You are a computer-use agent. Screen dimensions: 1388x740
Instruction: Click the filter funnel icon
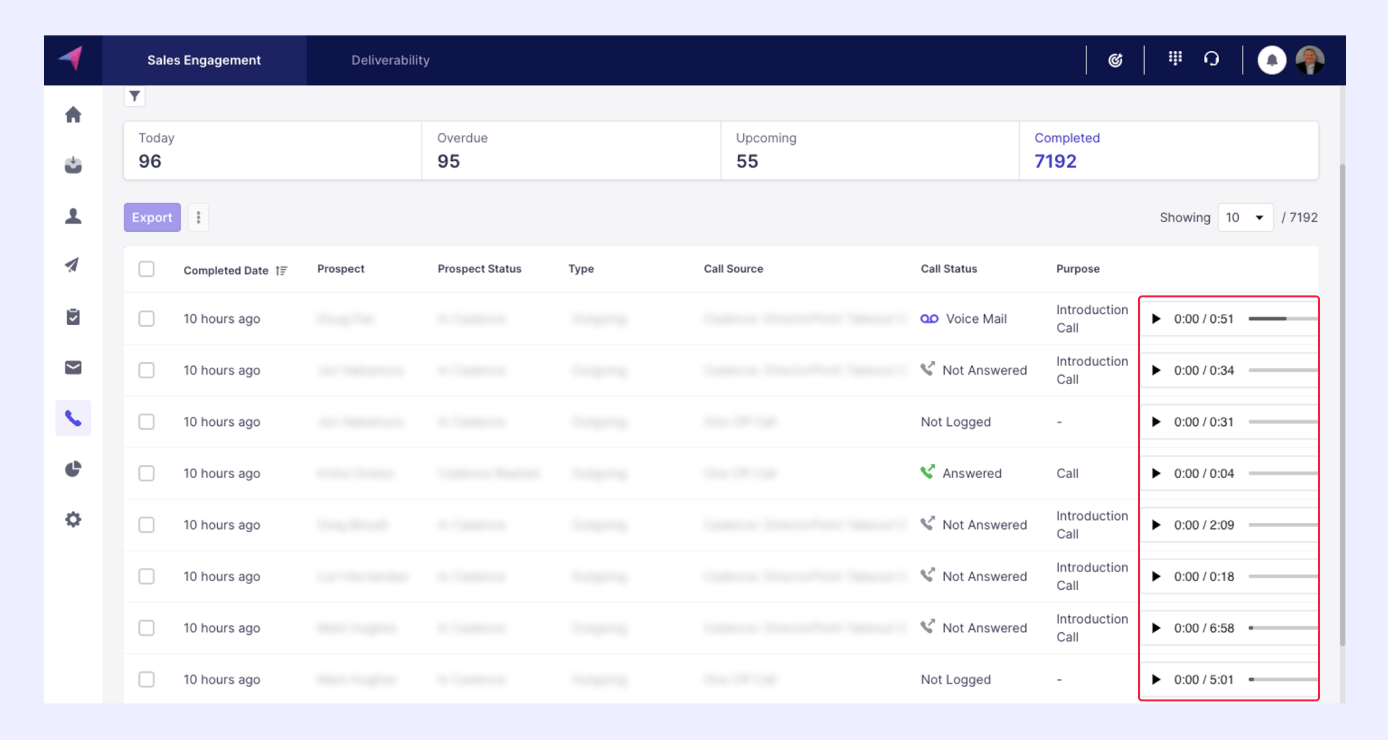(x=135, y=96)
